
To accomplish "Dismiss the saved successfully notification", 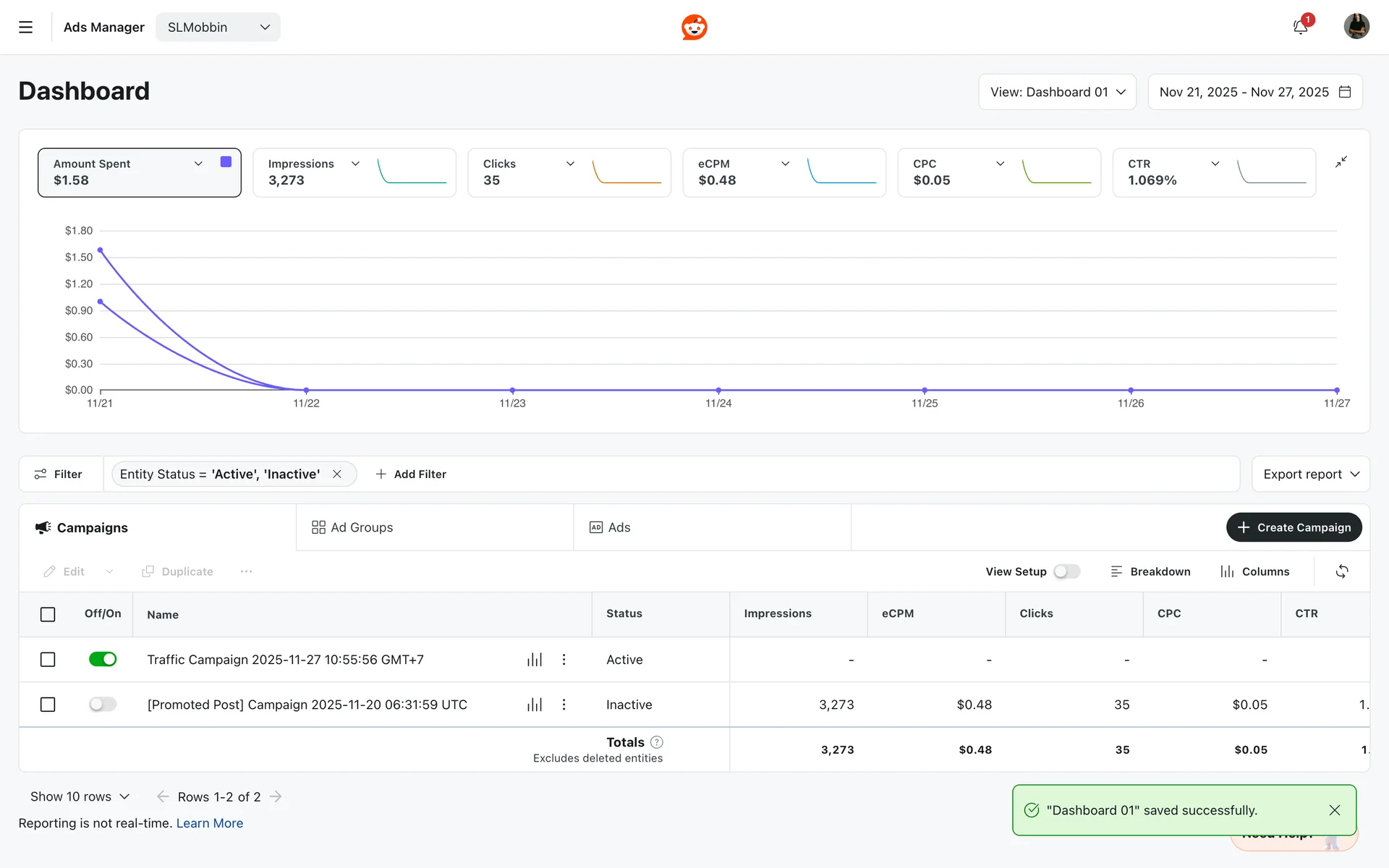I will click(1334, 810).
